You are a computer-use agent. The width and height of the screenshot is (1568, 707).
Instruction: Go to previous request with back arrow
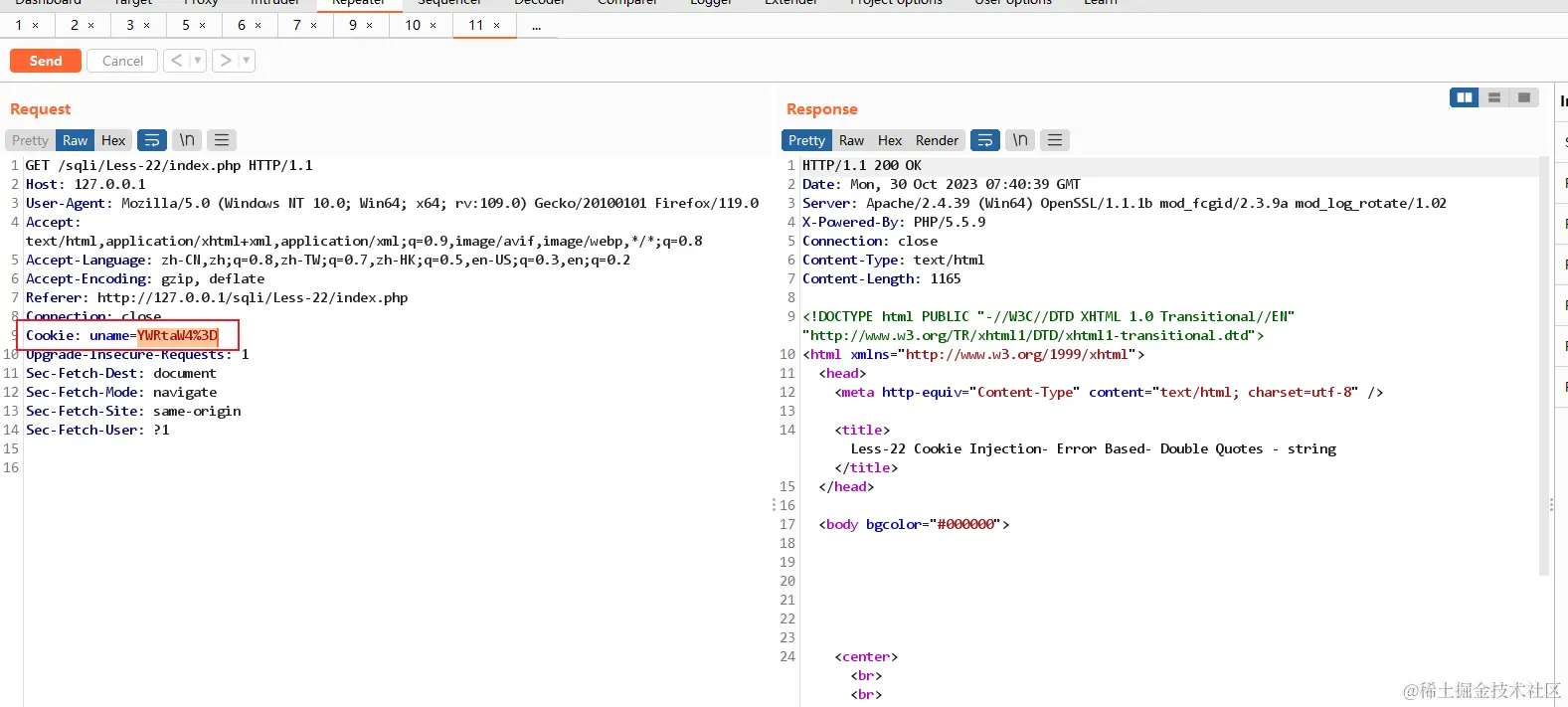point(176,61)
